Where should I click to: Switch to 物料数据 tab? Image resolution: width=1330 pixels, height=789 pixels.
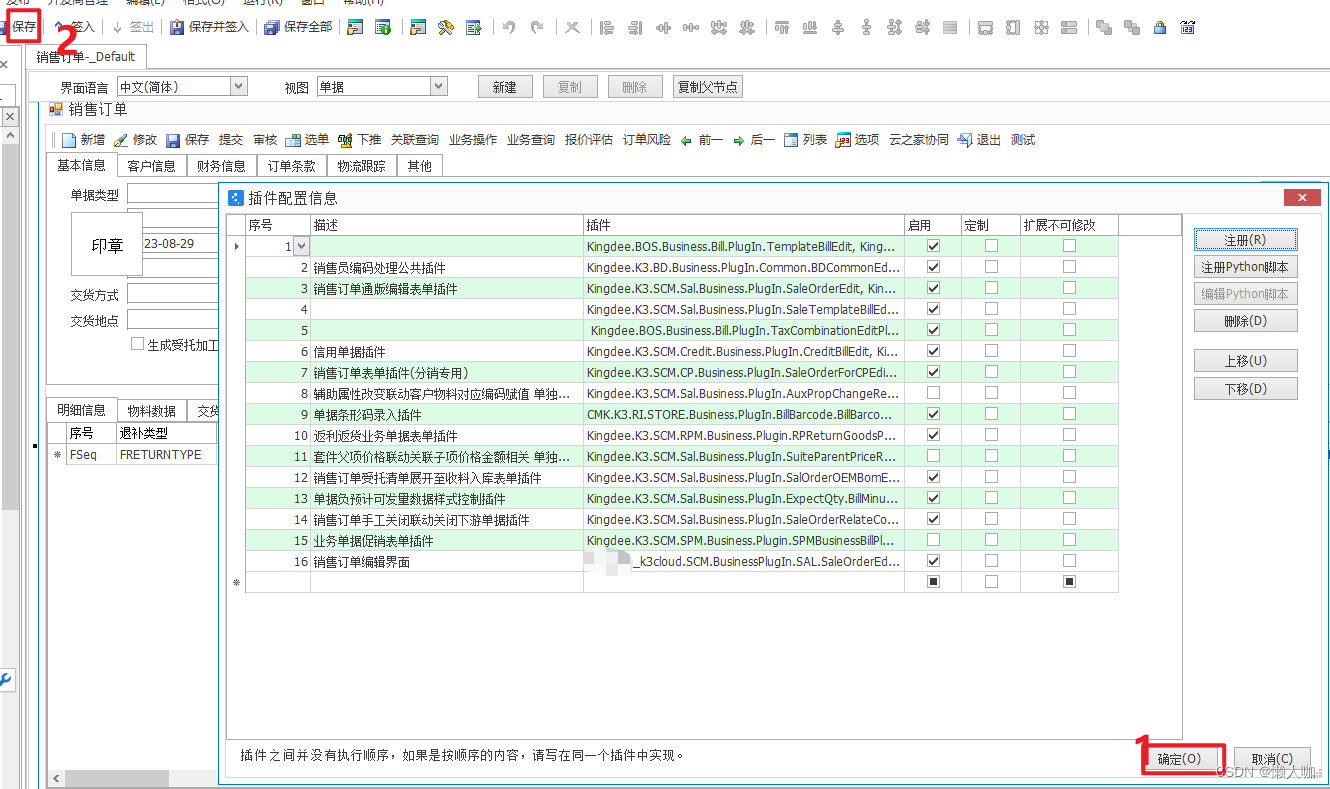tap(151, 411)
